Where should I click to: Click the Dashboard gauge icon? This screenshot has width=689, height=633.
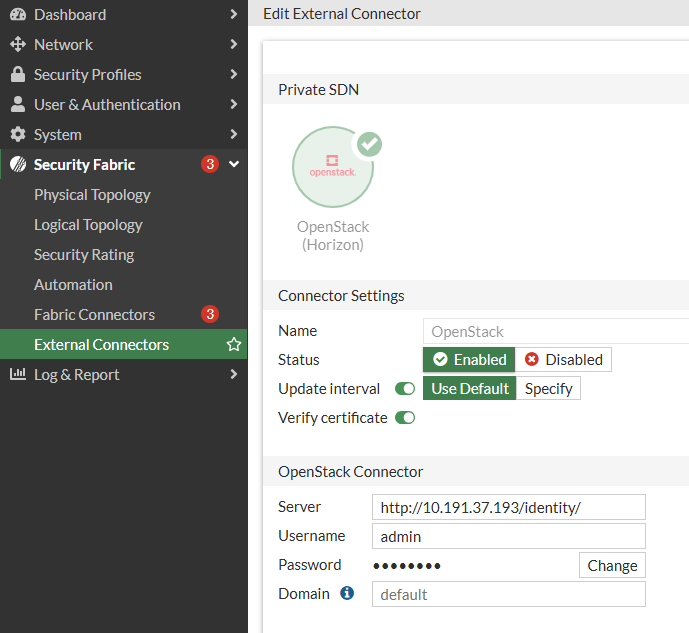point(18,14)
